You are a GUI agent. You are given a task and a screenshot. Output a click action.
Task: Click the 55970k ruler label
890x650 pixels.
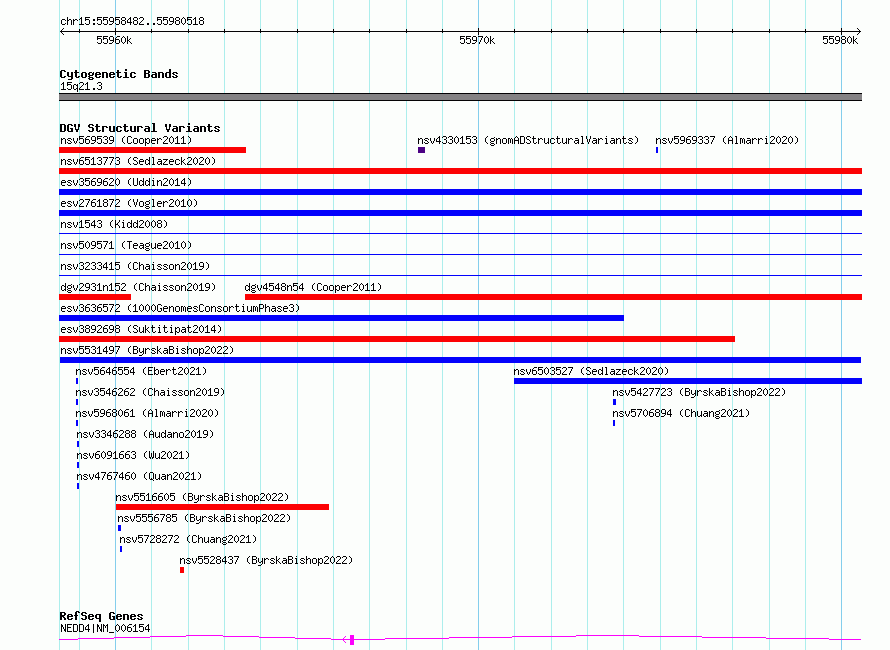(477, 40)
